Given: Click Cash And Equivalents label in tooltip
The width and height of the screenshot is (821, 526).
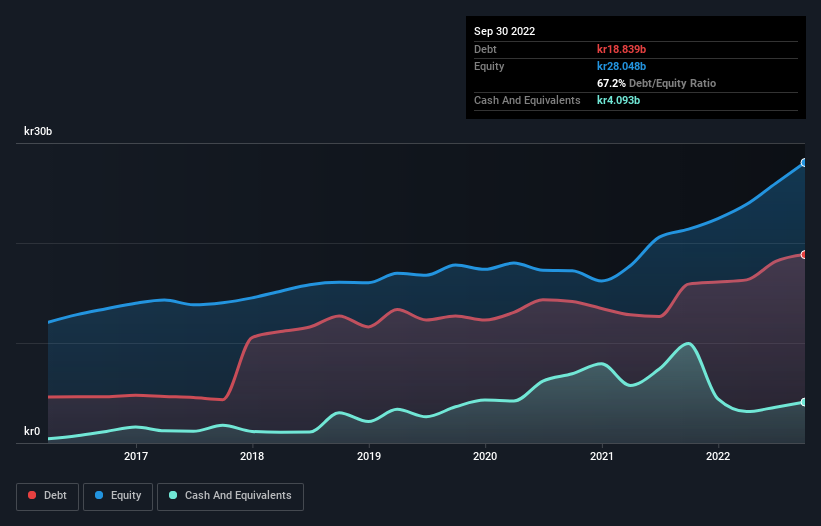Looking at the screenshot, I should [x=527, y=100].
